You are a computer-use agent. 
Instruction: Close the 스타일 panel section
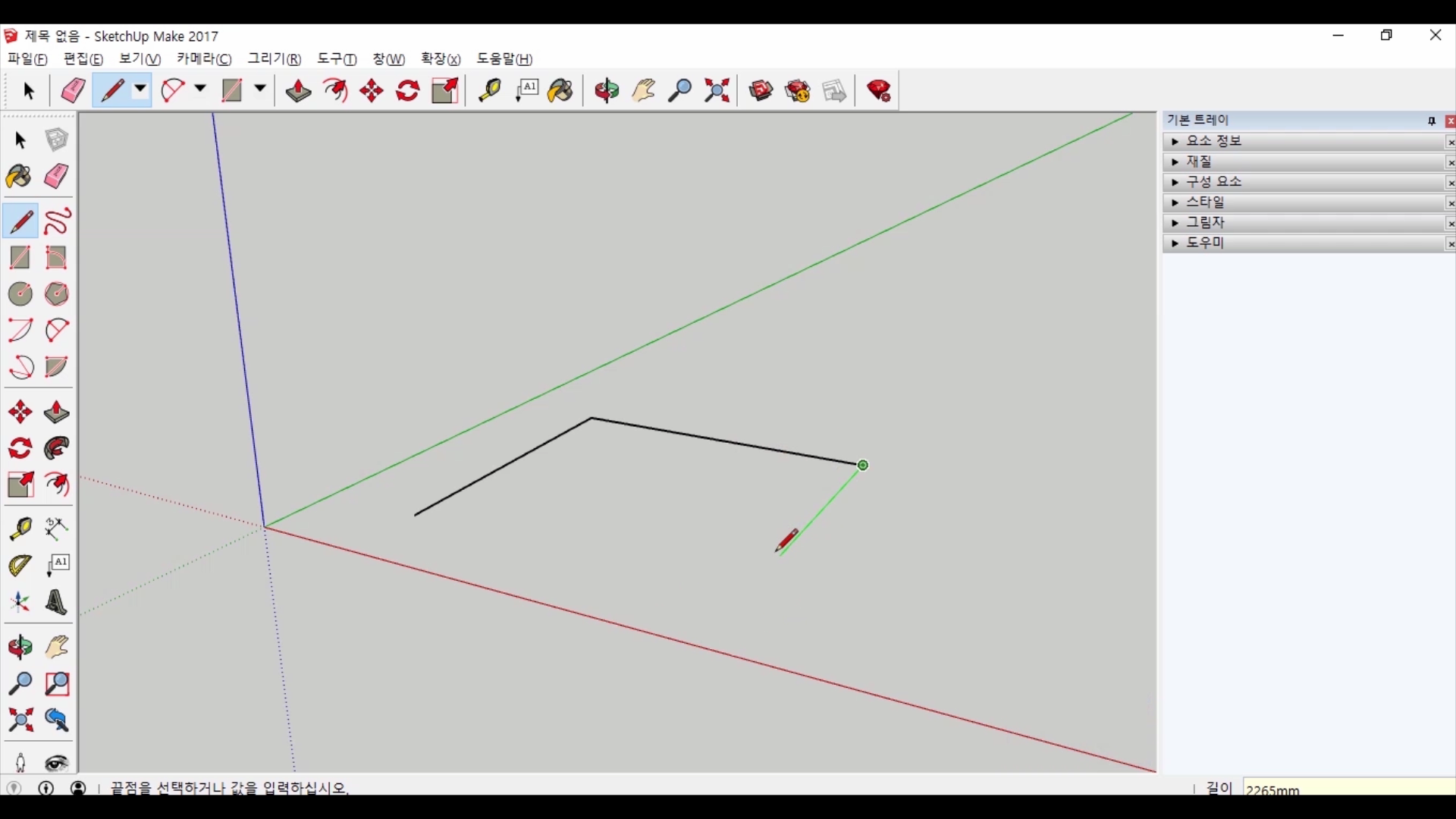tap(1450, 203)
